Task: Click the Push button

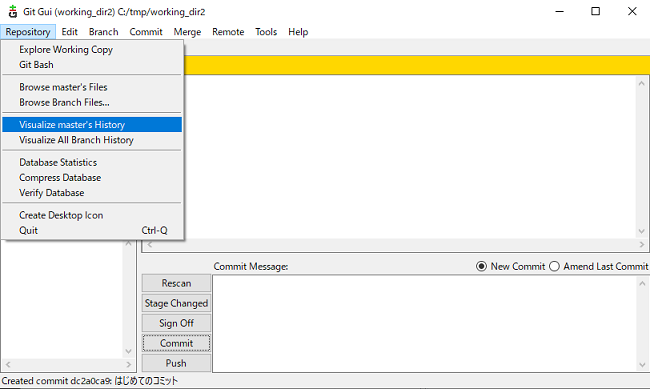Action: pyautogui.click(x=176, y=363)
